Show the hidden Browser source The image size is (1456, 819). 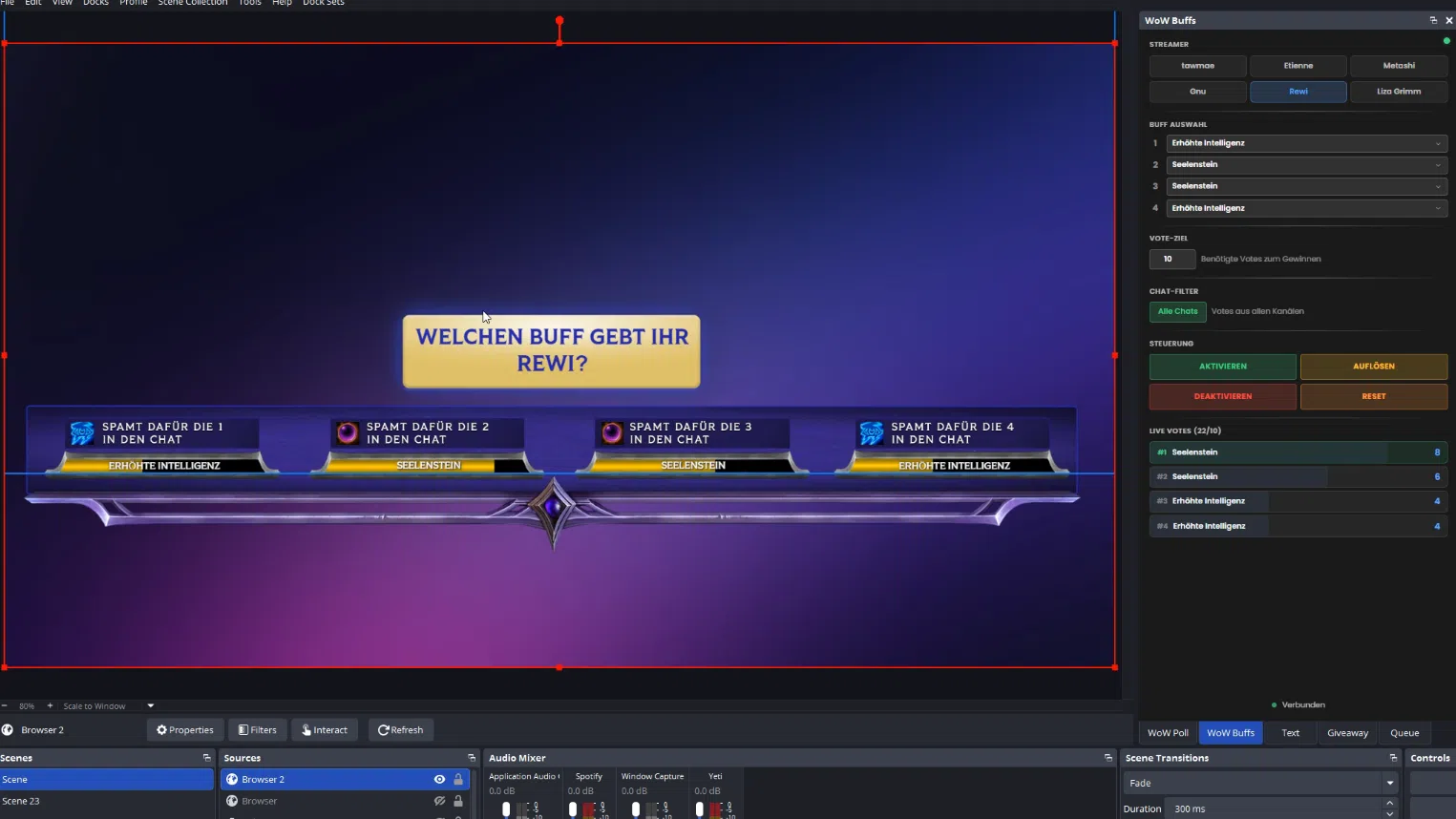[439, 802]
